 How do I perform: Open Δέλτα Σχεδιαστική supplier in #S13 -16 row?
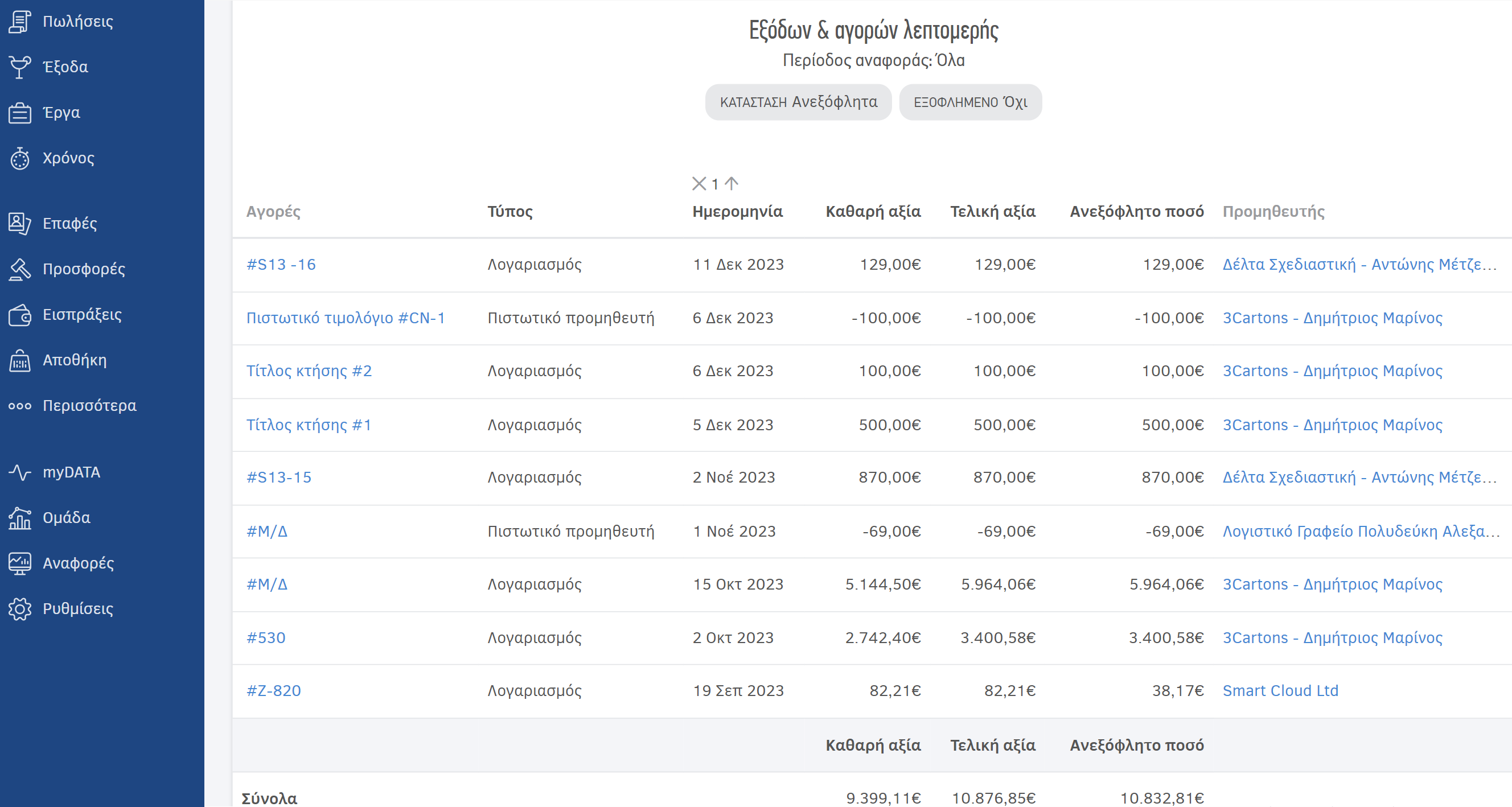[x=1359, y=265]
